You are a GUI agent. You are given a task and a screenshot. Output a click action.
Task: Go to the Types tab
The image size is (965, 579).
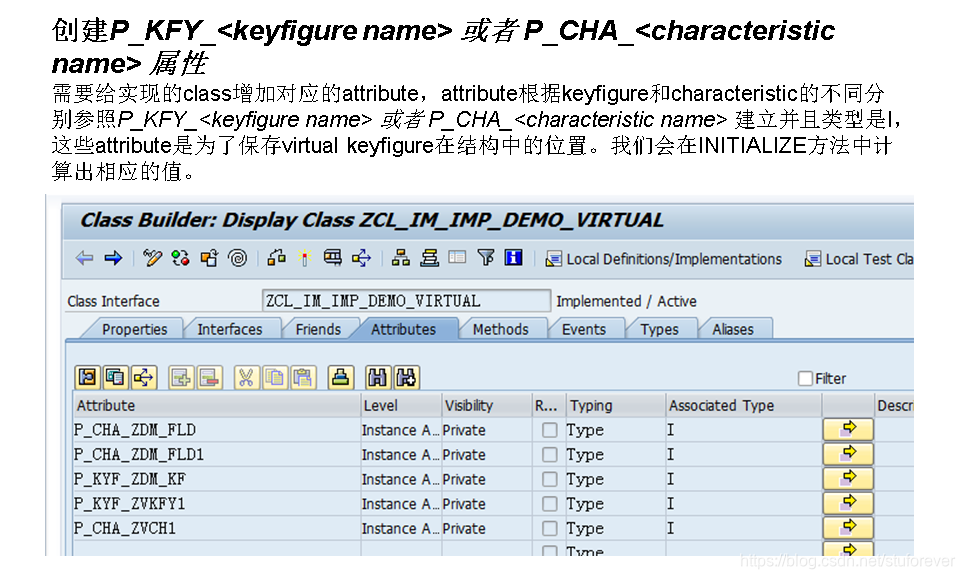(659, 329)
